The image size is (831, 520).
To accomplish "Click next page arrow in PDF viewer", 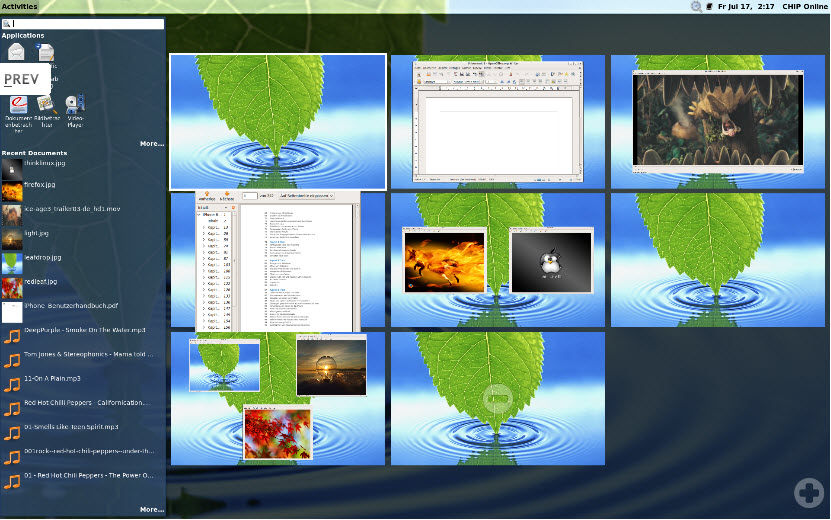I will coord(227,196).
